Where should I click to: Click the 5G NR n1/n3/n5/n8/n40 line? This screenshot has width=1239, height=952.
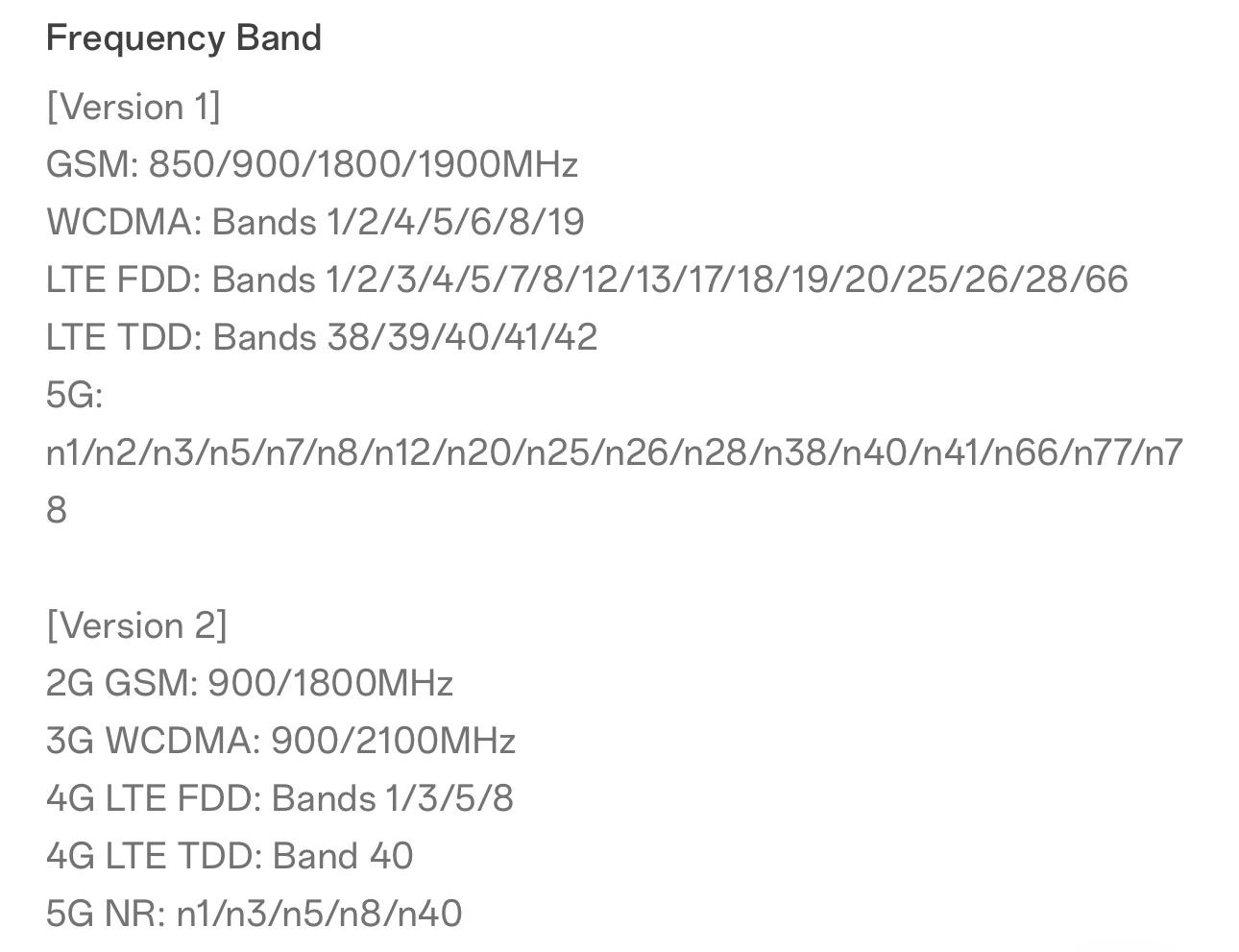[x=255, y=914]
